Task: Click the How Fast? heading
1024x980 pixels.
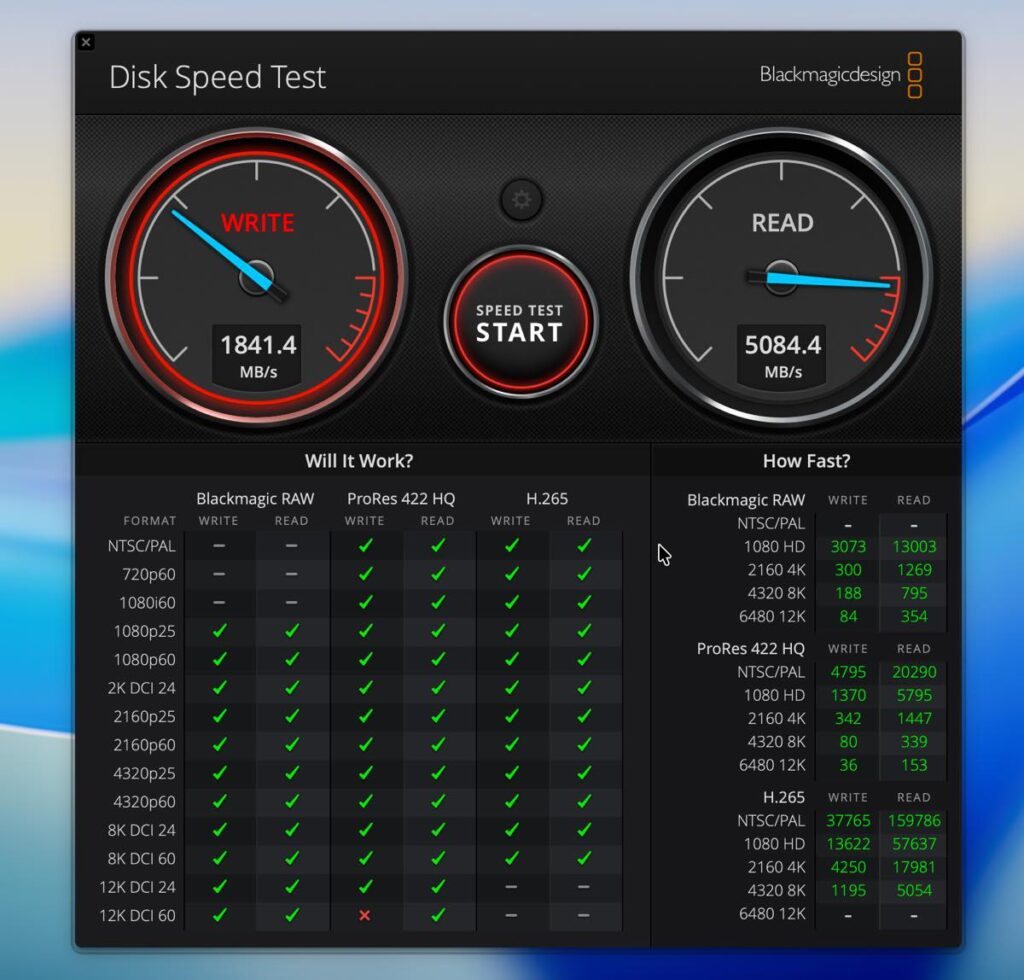Action: pyautogui.click(x=807, y=461)
